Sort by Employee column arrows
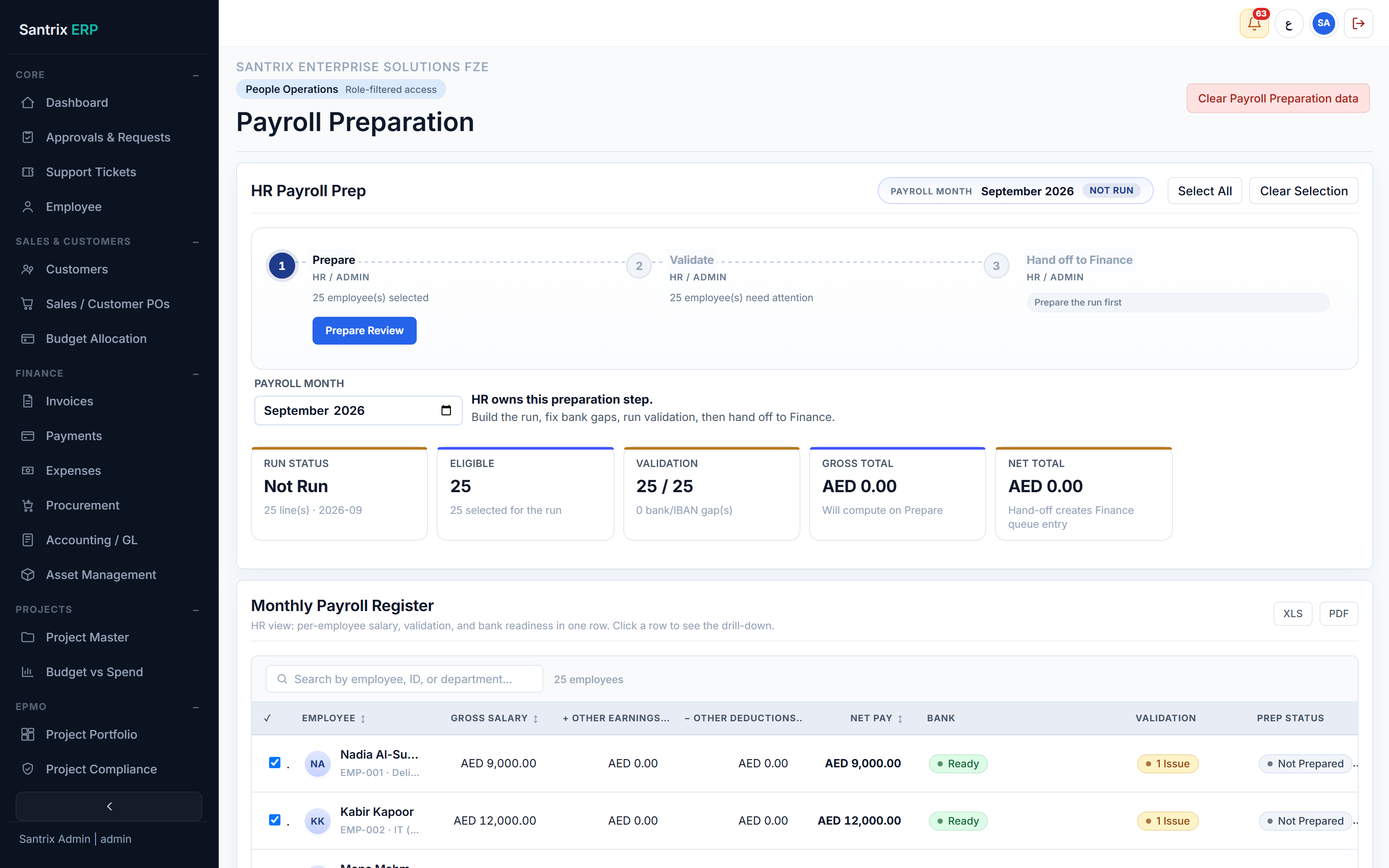1389x868 pixels. 363,719
